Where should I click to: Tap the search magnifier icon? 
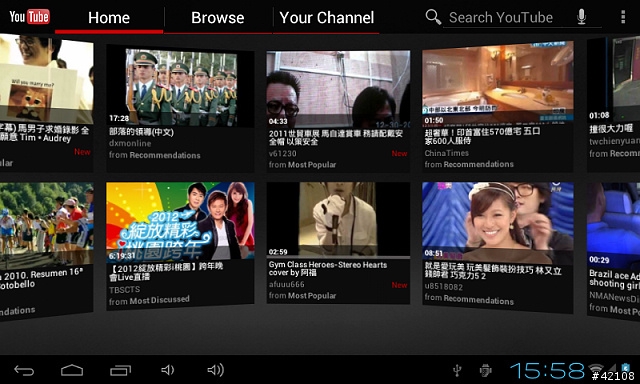433,17
